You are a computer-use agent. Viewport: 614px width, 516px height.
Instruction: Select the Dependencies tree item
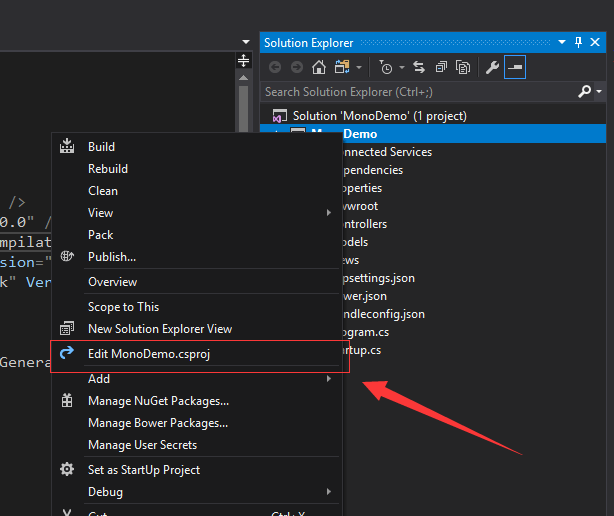click(373, 170)
